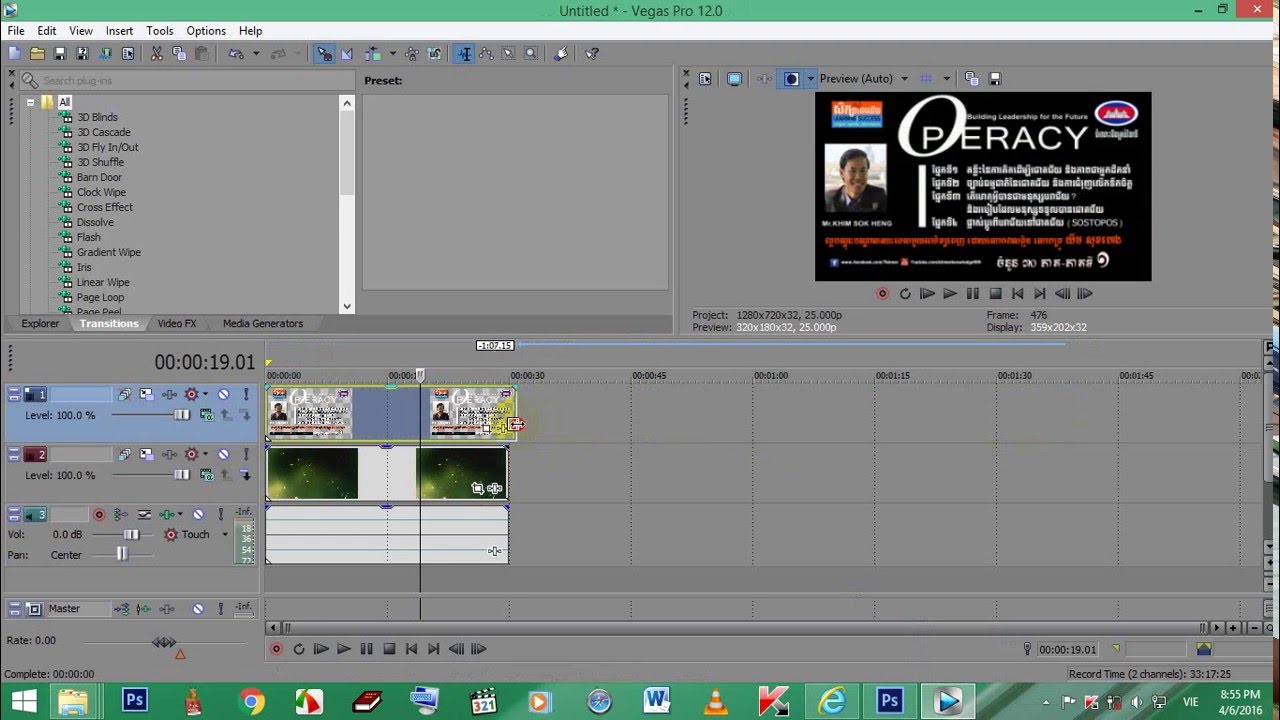Screen dimensions: 1280x720
Task: Solo video track 2
Action: (246, 454)
